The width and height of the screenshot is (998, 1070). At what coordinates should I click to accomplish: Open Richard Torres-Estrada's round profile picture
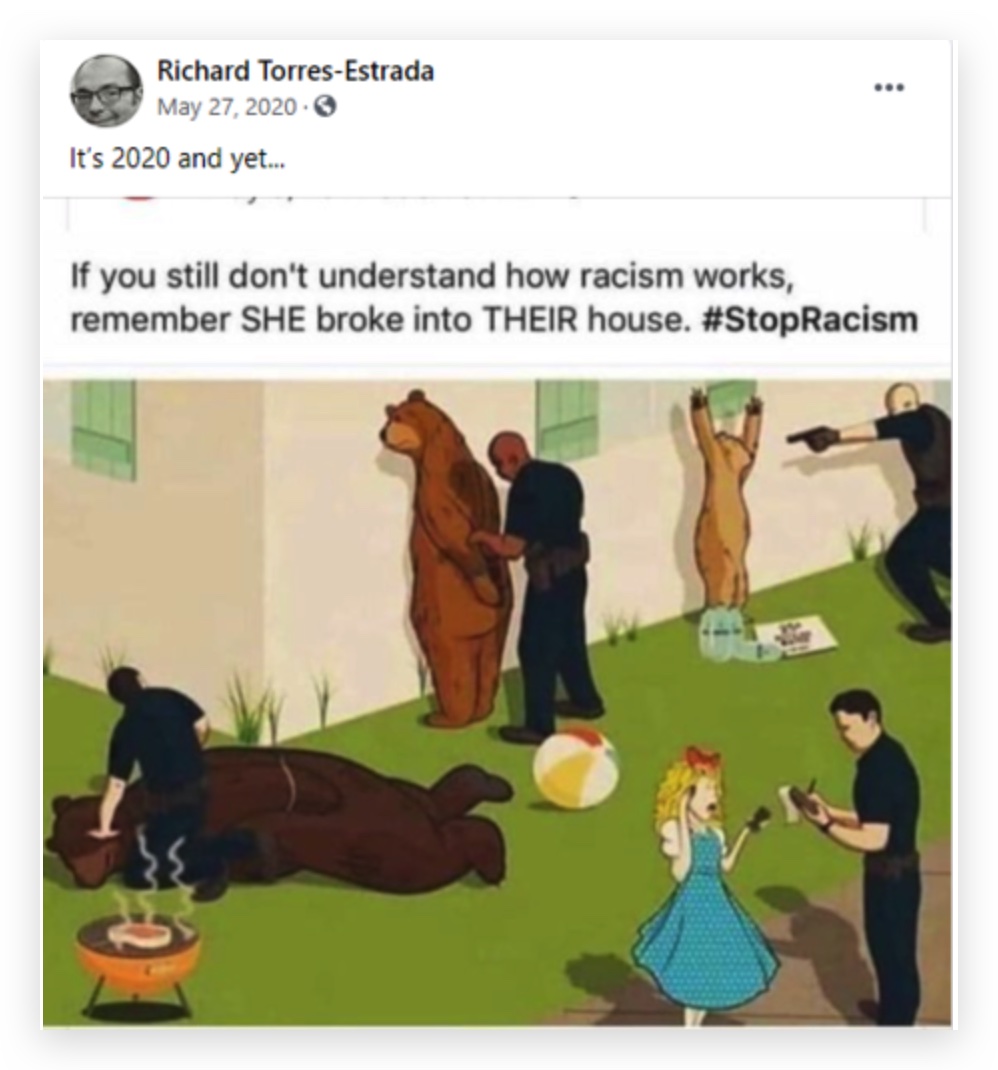coord(106,91)
